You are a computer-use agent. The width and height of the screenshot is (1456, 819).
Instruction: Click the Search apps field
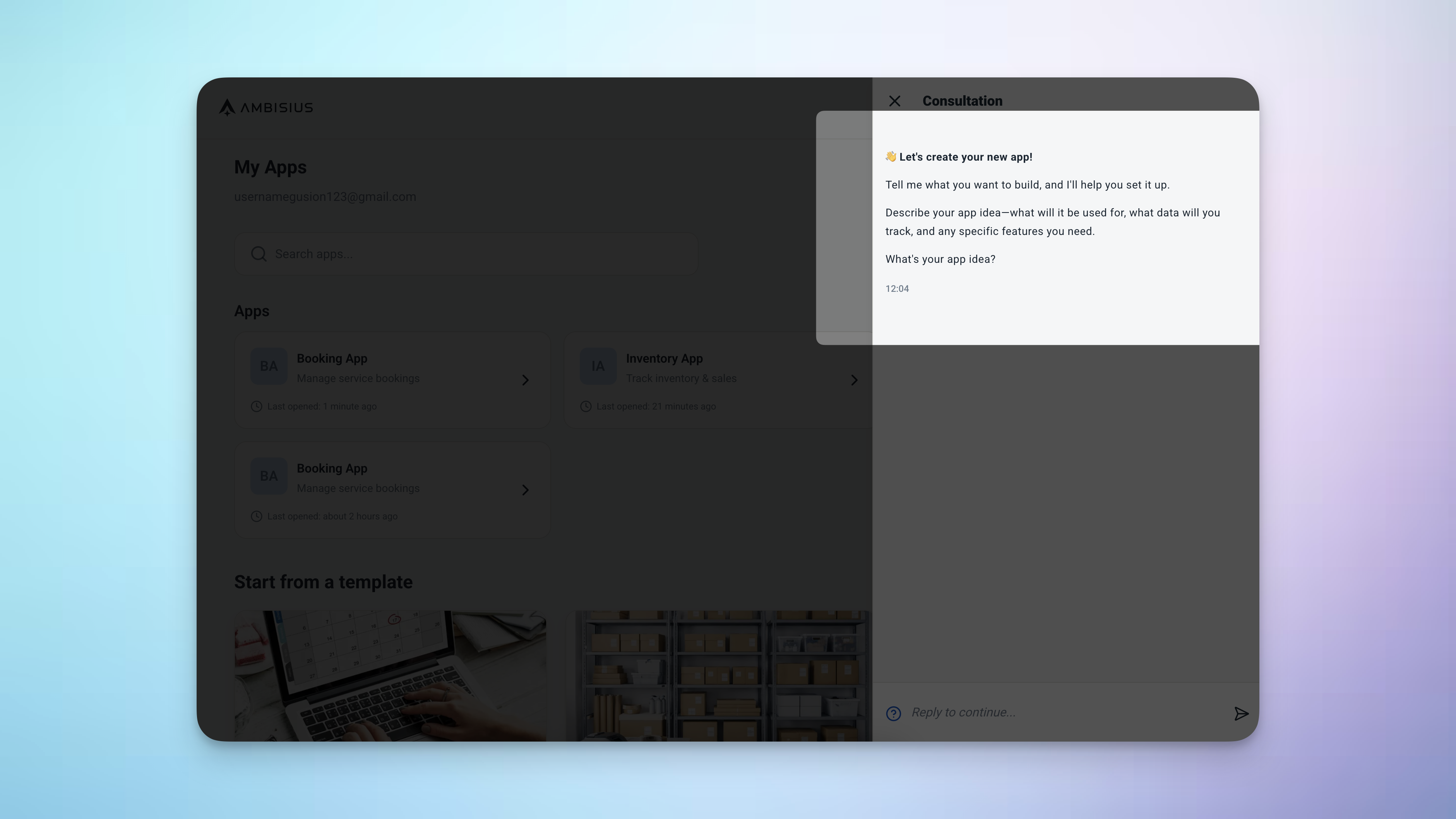click(x=466, y=254)
